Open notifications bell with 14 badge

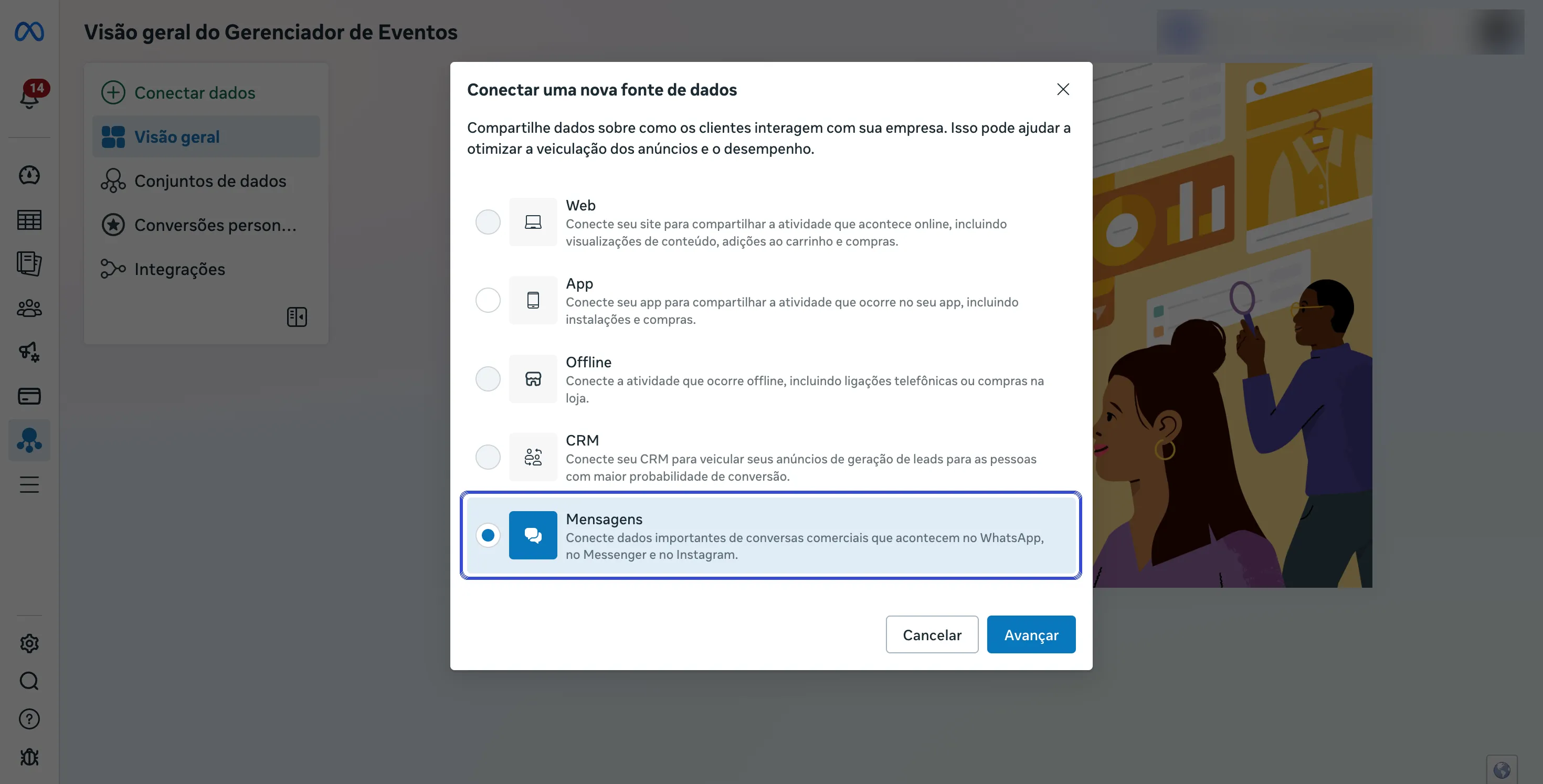point(29,95)
